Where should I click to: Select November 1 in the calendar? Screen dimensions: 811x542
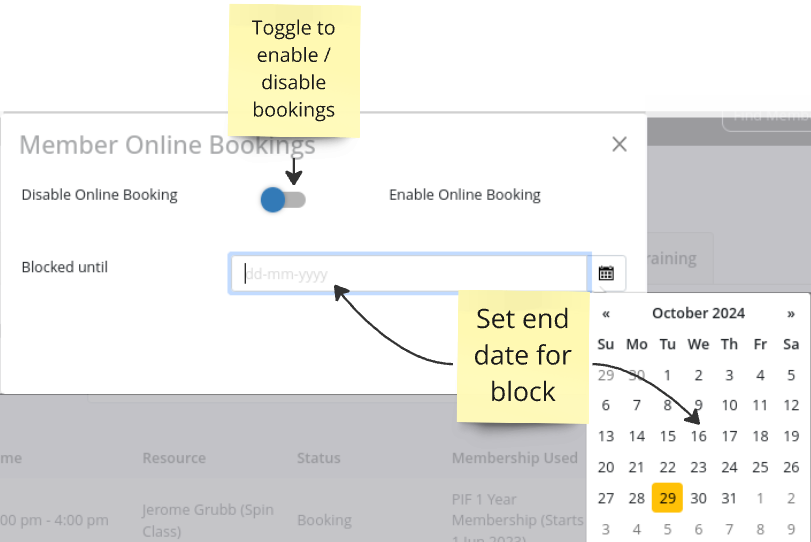(760, 498)
